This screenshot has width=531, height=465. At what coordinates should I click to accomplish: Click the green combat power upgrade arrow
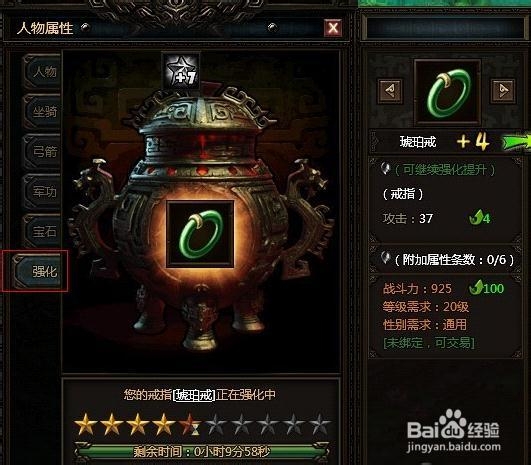point(476,288)
